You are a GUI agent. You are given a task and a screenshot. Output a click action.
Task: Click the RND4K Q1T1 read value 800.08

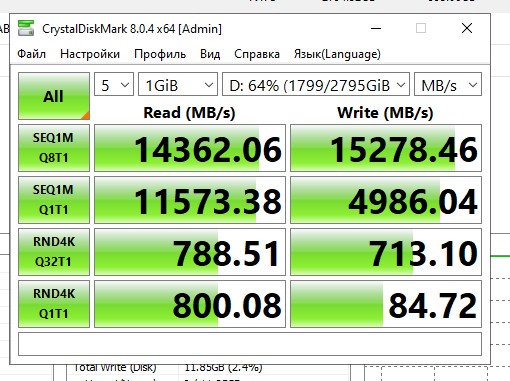point(190,304)
